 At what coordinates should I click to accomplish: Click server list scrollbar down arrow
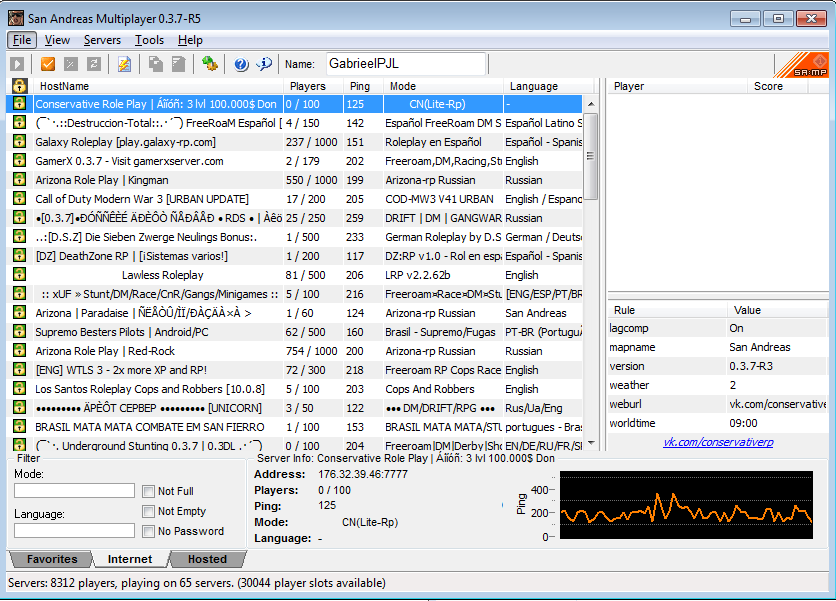tap(591, 443)
